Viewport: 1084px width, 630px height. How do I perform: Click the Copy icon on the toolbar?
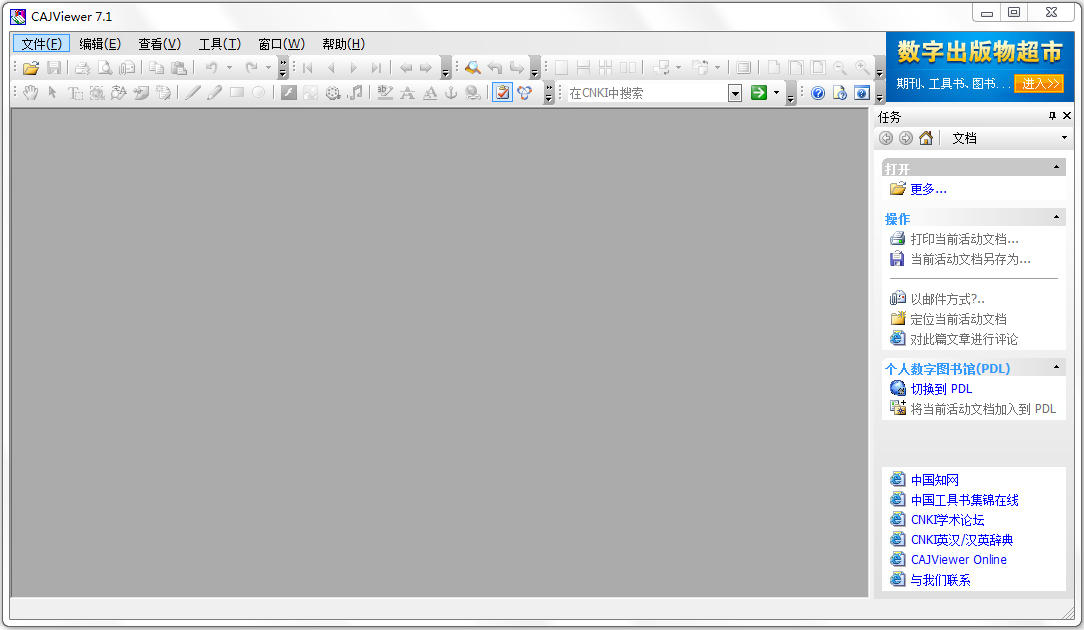[x=155, y=68]
